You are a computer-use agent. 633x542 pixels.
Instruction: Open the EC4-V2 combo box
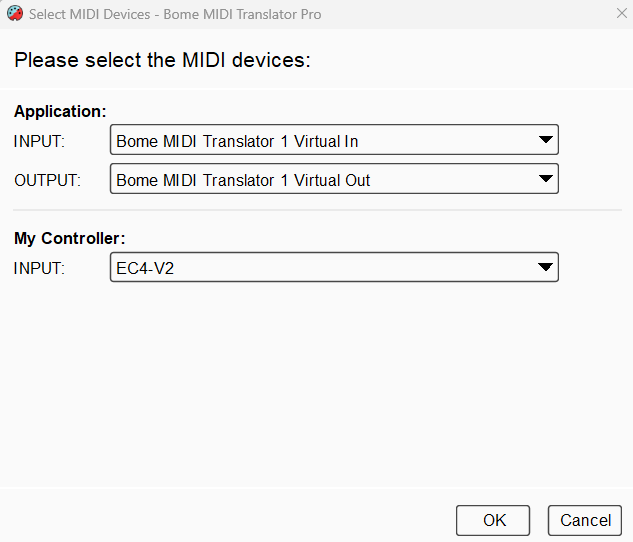(334, 267)
